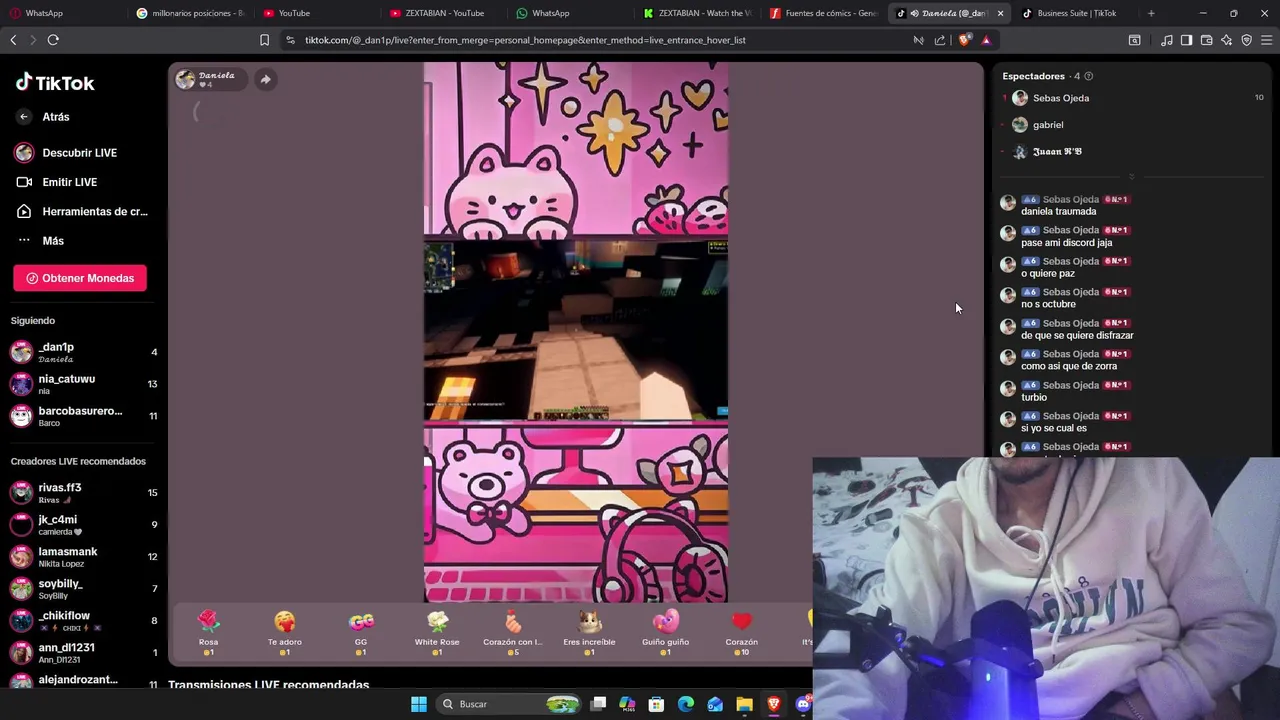Open lamasmank recommended live
The height and width of the screenshot is (720, 1280).
(x=82, y=556)
